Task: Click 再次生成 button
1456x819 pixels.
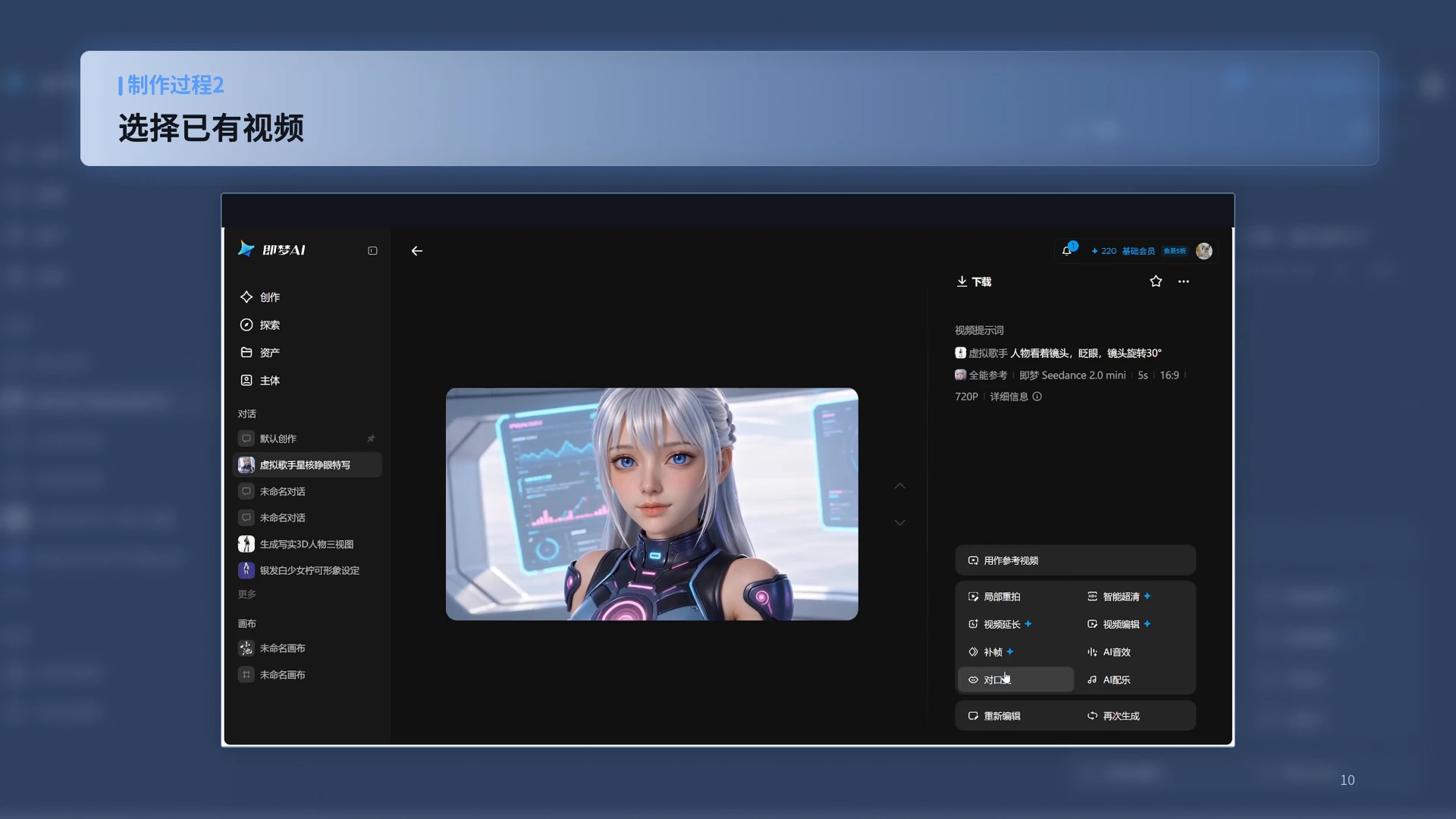Action: point(1135,716)
